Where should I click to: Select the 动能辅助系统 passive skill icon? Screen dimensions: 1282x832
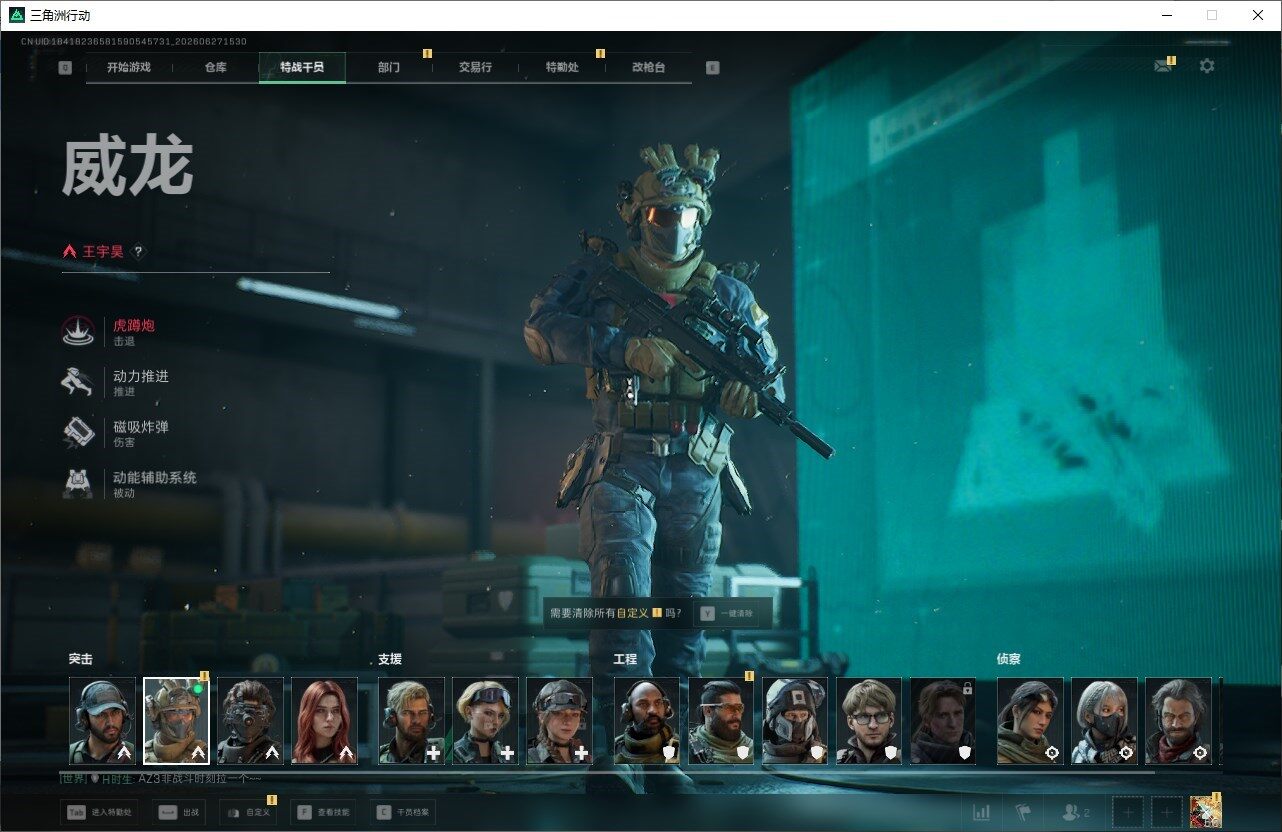[x=78, y=483]
